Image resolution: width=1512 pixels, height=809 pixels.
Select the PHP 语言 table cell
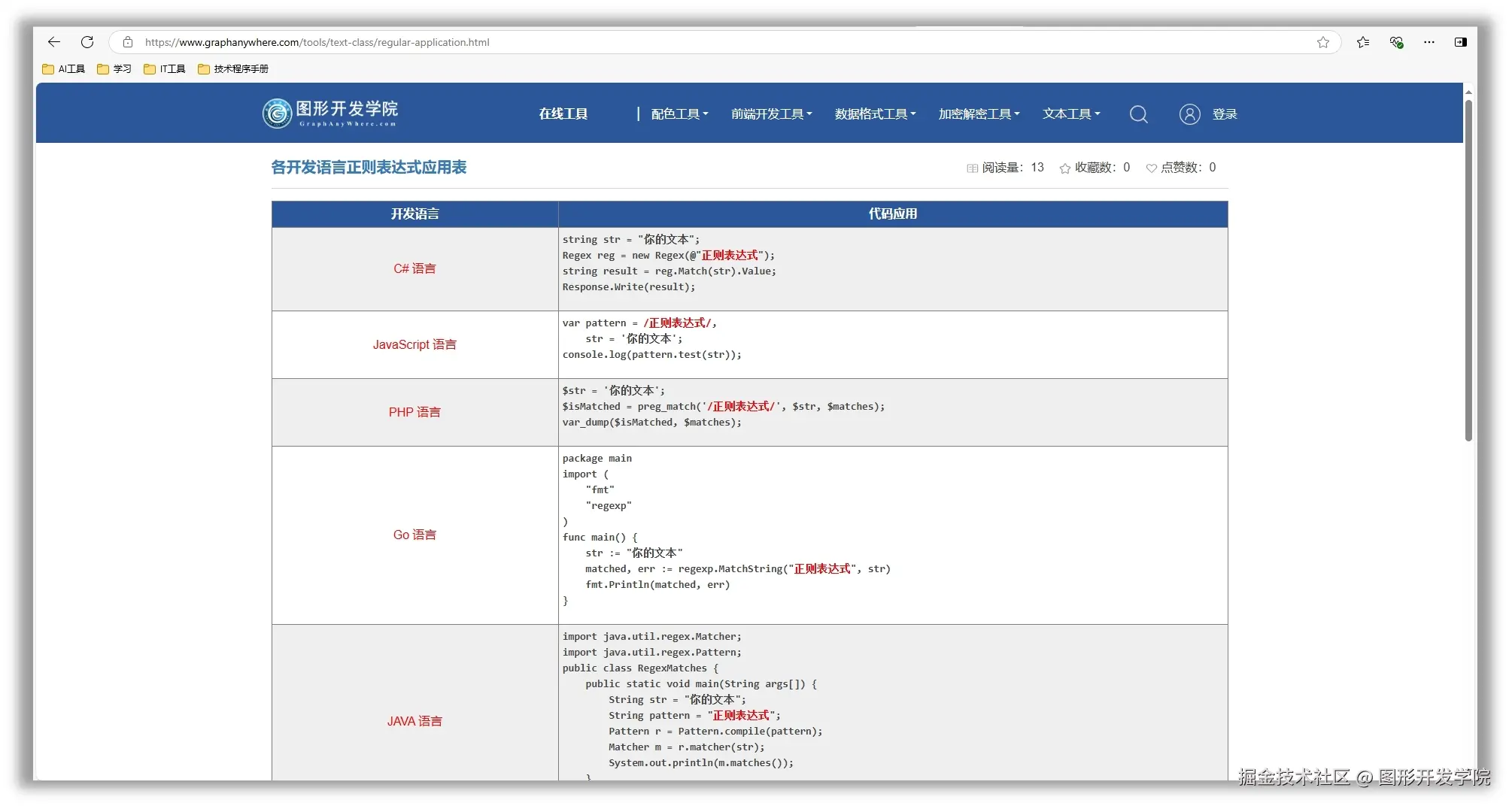(x=414, y=413)
